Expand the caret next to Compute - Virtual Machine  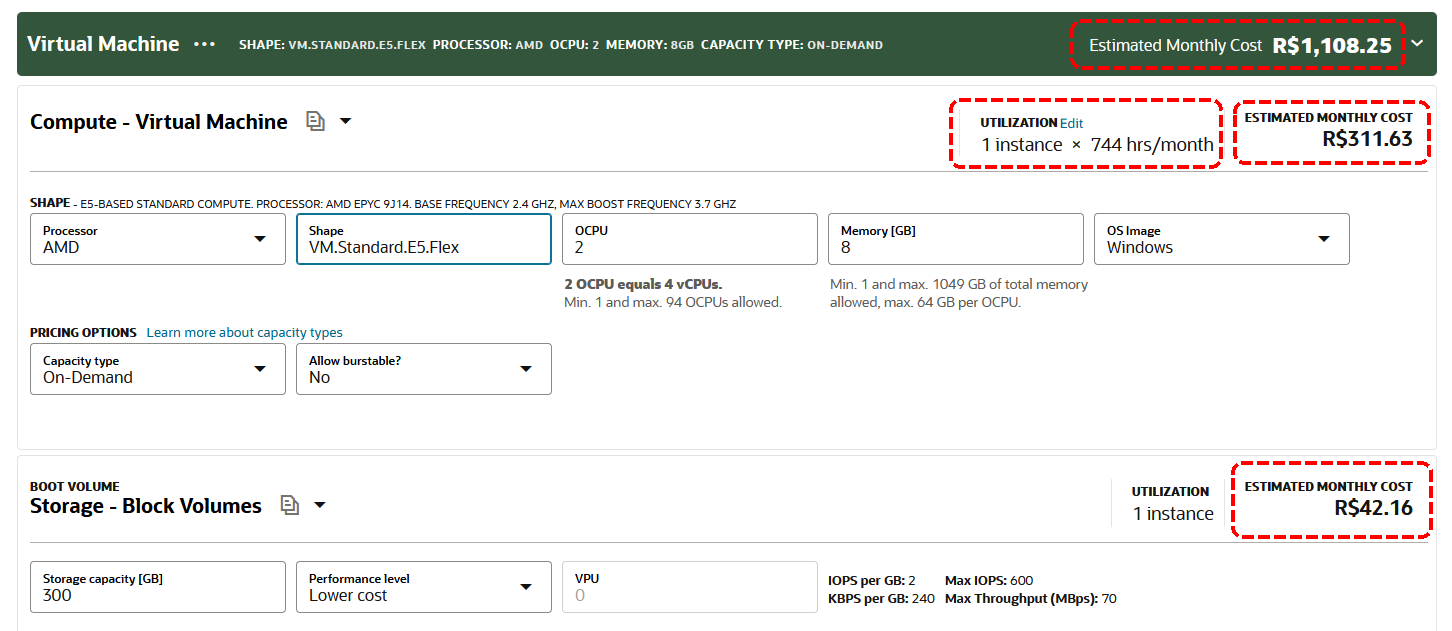point(346,122)
